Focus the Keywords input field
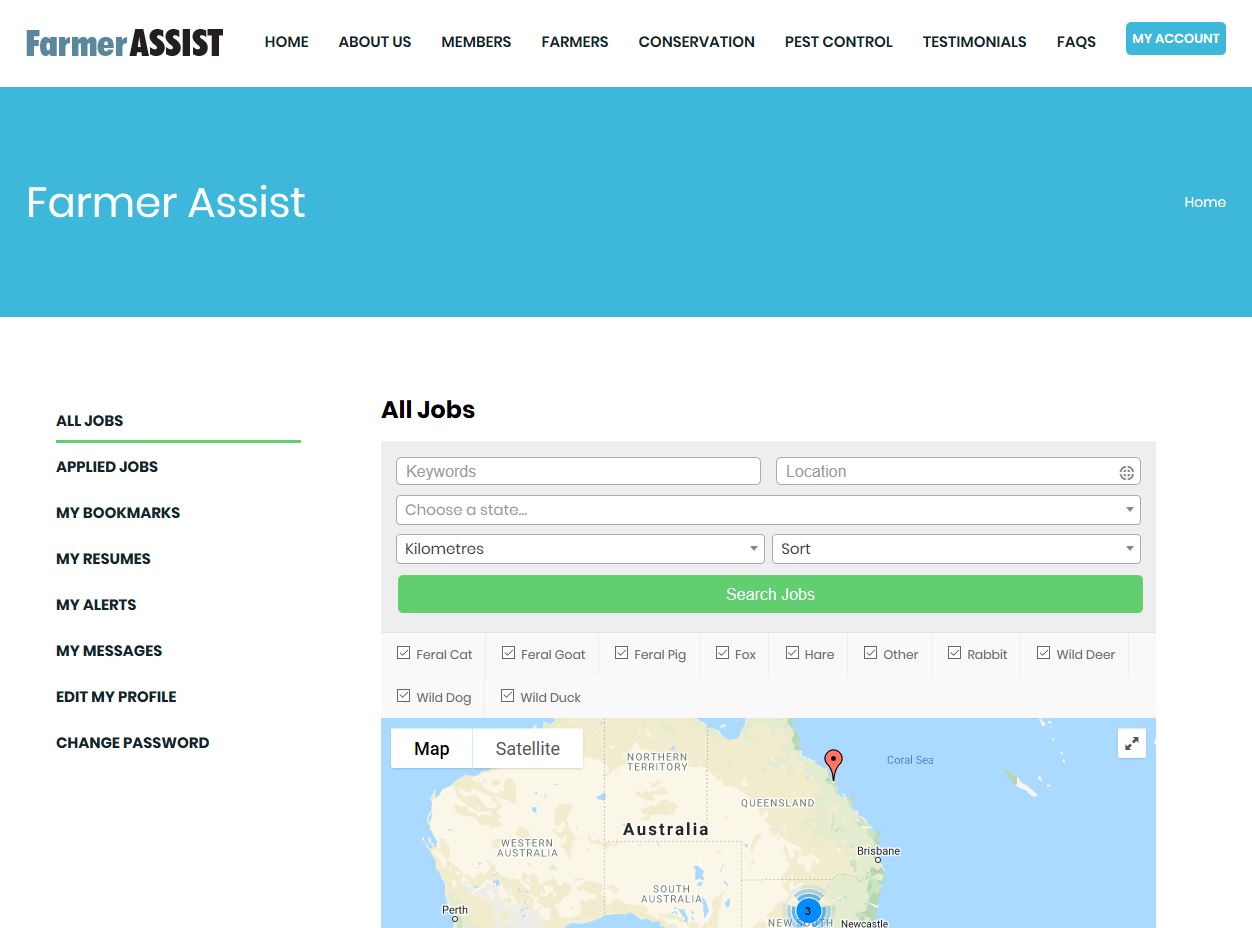Screen dimensions: 1252x928 [x=578, y=472]
